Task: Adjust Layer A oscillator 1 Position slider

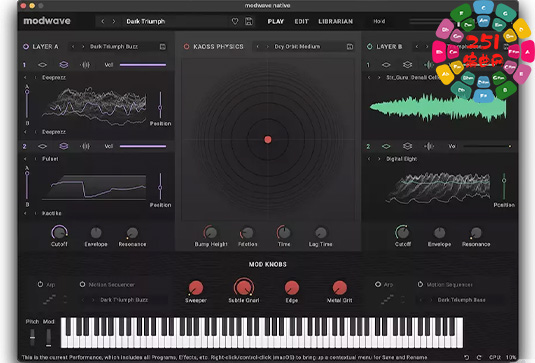Action: pos(160,106)
